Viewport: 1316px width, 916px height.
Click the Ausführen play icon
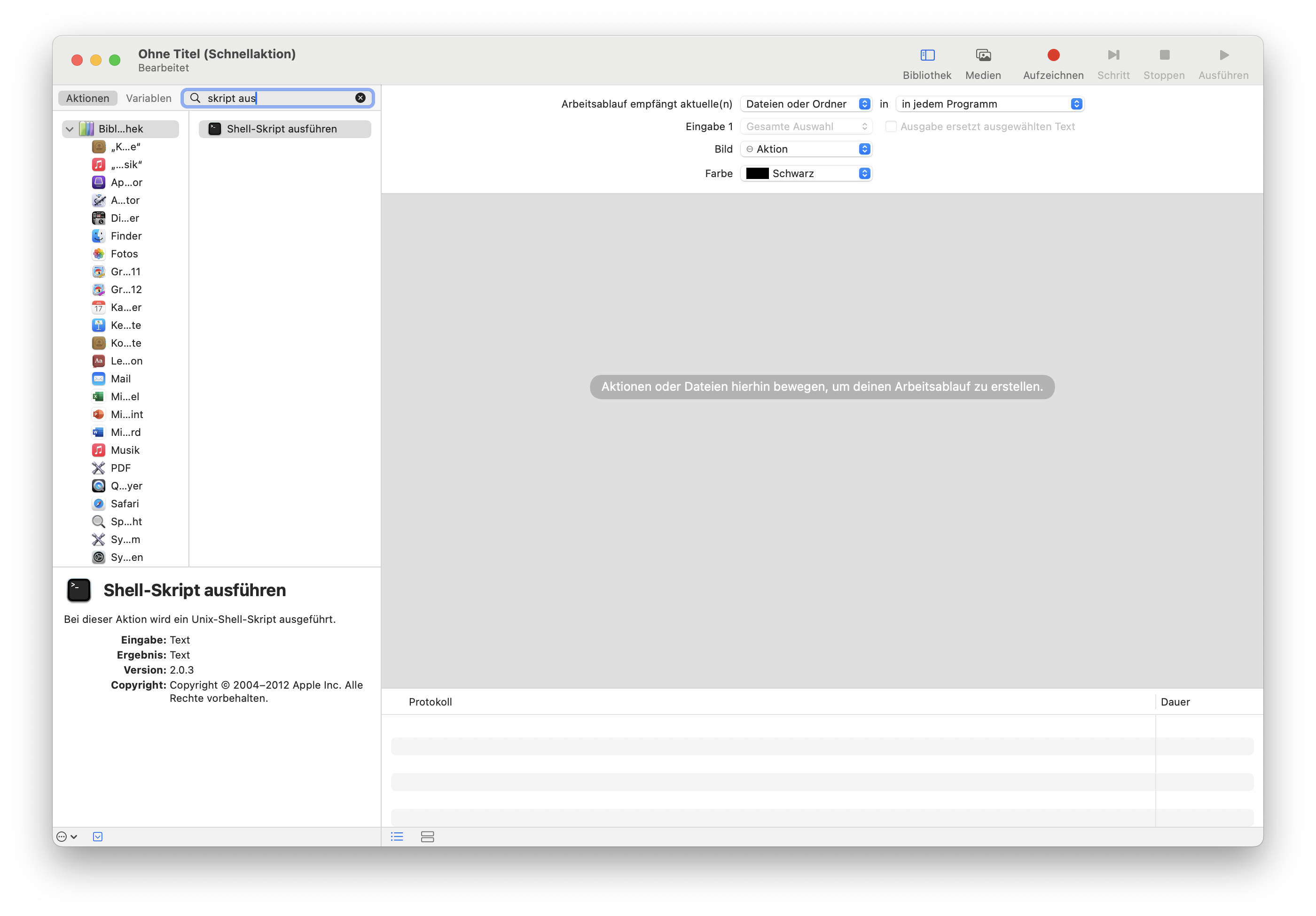pos(1224,55)
